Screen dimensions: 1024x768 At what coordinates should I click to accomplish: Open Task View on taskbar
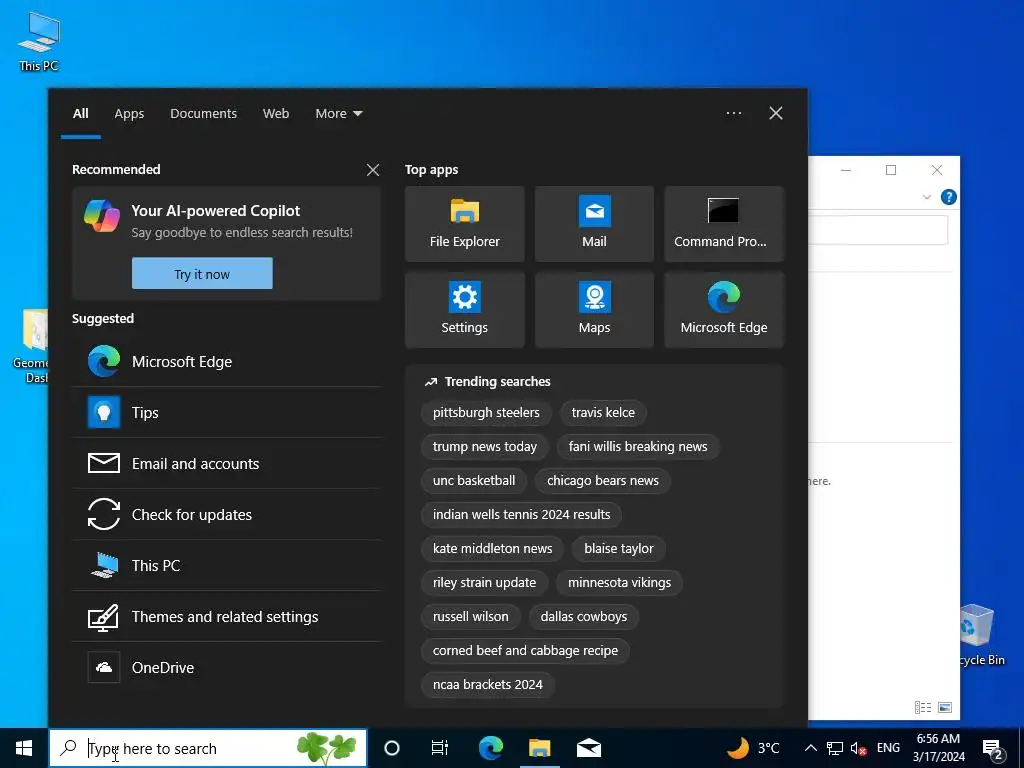[x=440, y=748]
